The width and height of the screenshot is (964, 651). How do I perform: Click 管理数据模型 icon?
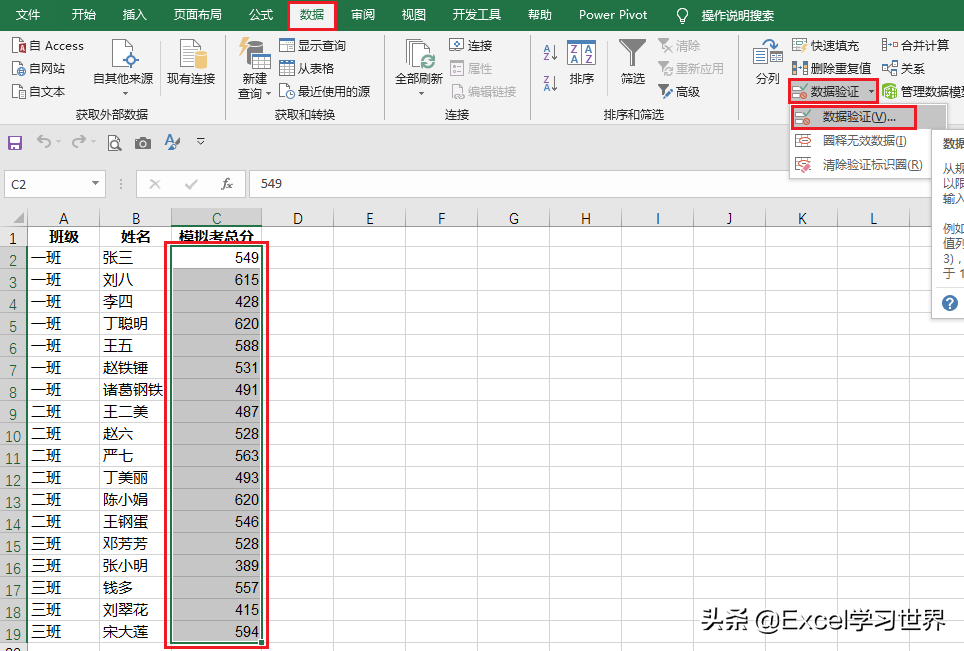tap(889, 92)
